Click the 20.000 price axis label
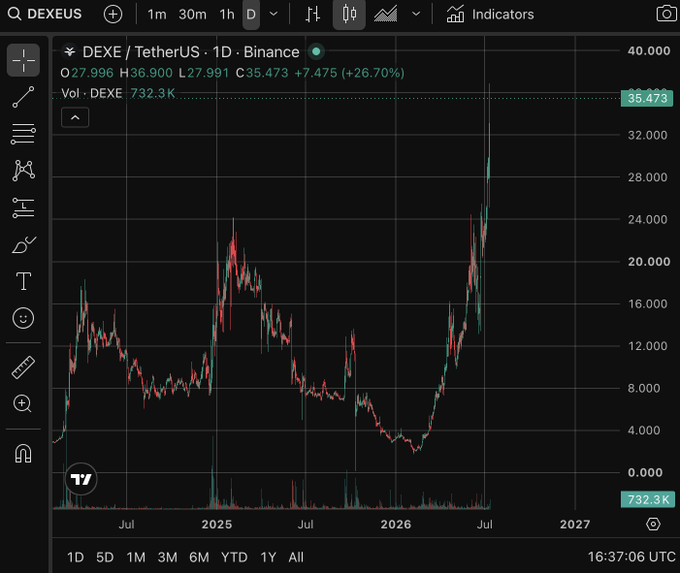Image resolution: width=680 pixels, height=573 pixels. [x=648, y=262]
